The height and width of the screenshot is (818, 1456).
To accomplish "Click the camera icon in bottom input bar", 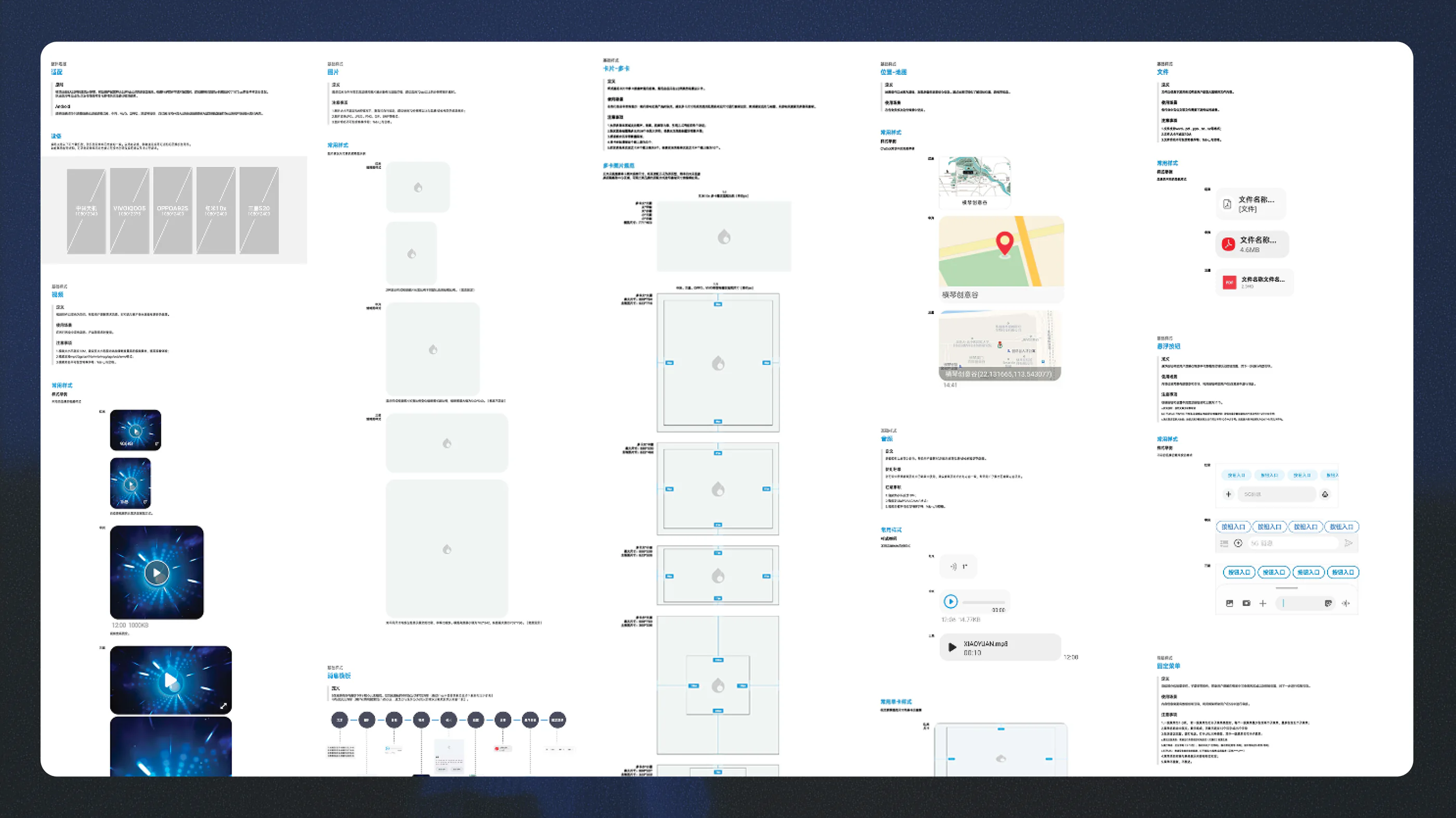I will (1246, 603).
